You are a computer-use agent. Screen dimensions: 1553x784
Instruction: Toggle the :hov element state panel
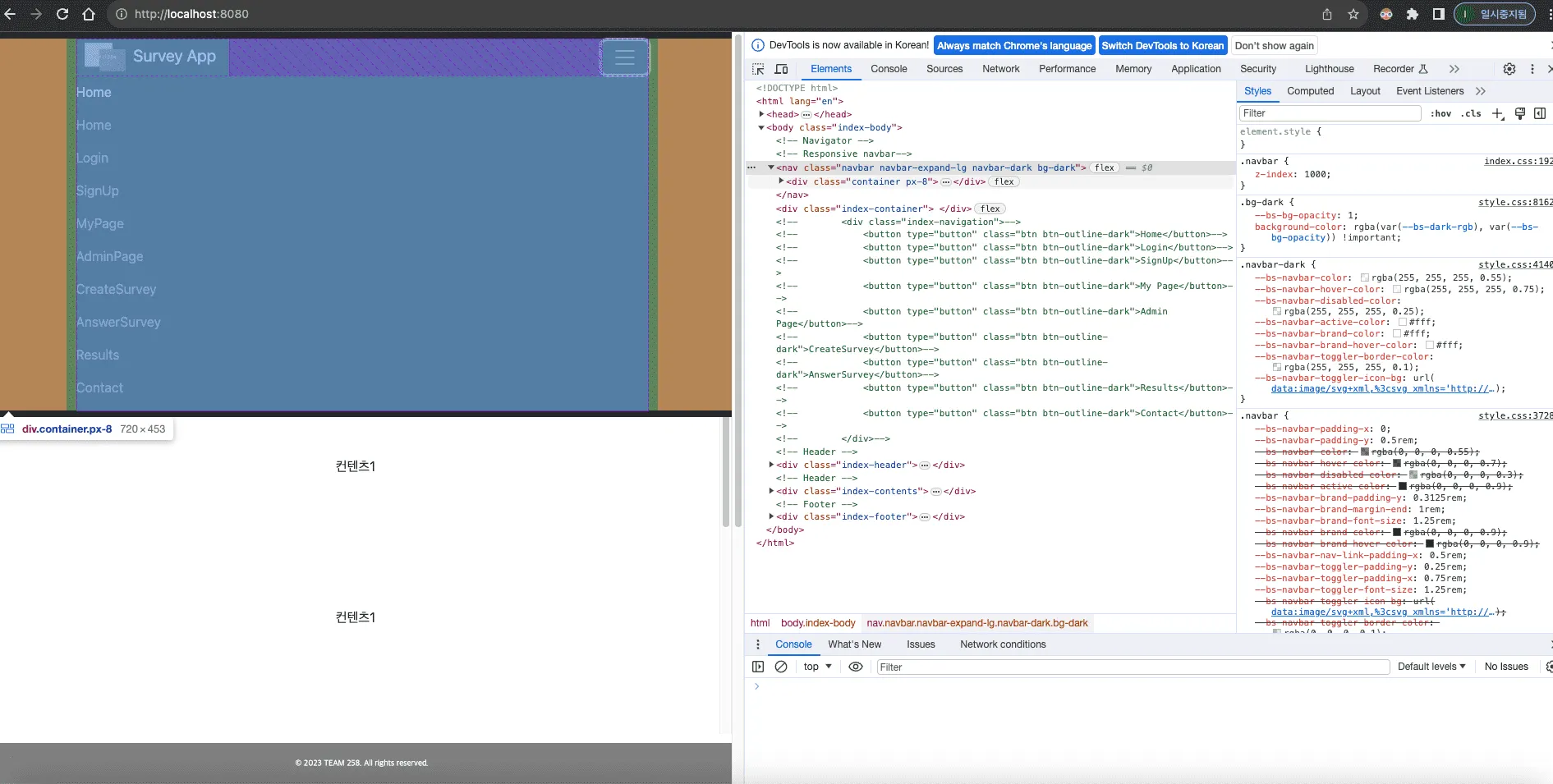click(1440, 113)
